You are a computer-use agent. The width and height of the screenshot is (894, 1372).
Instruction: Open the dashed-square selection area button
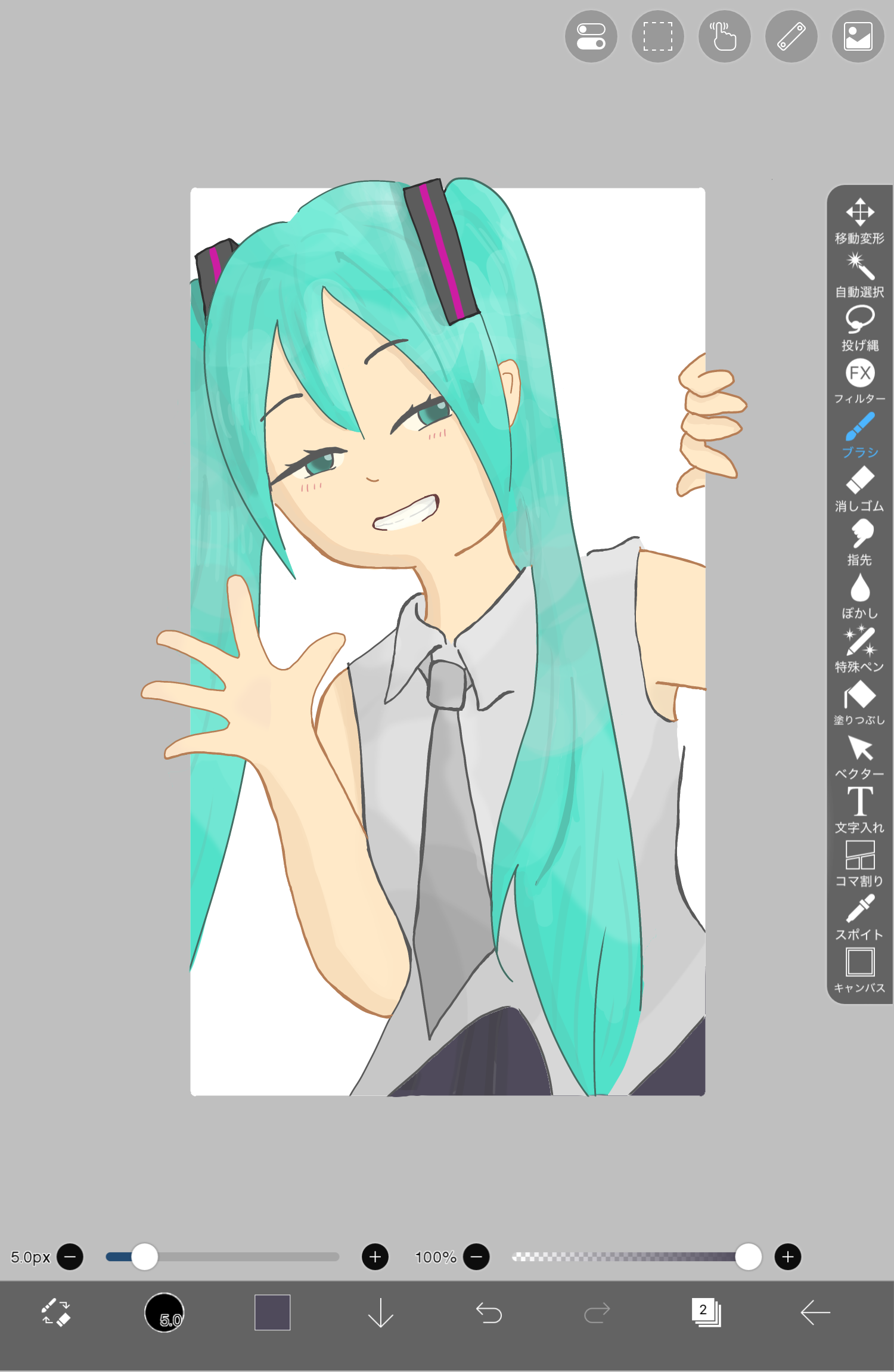pos(658,36)
